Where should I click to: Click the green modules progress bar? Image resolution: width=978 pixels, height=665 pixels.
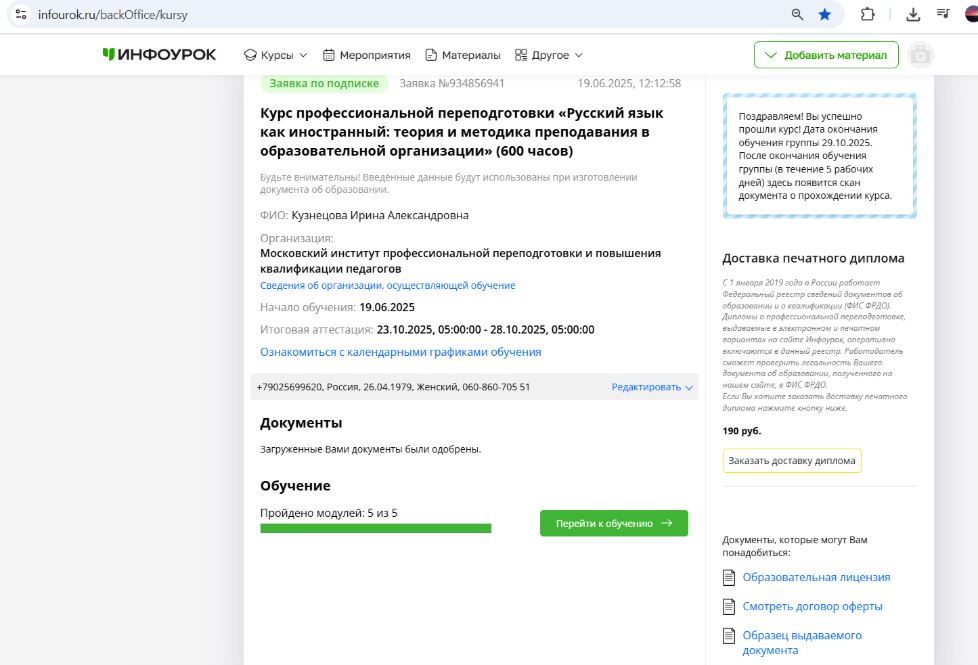[375, 528]
